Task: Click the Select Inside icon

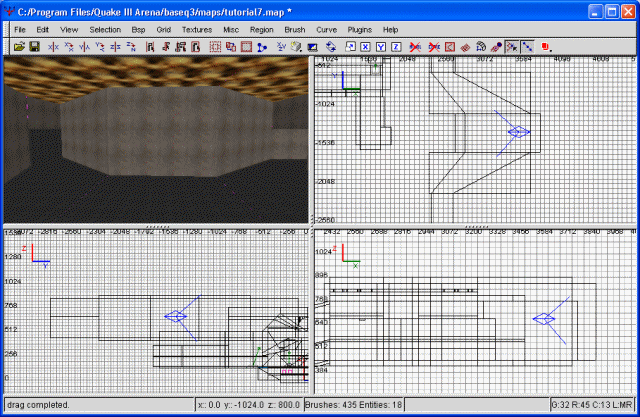Action: pos(196,47)
